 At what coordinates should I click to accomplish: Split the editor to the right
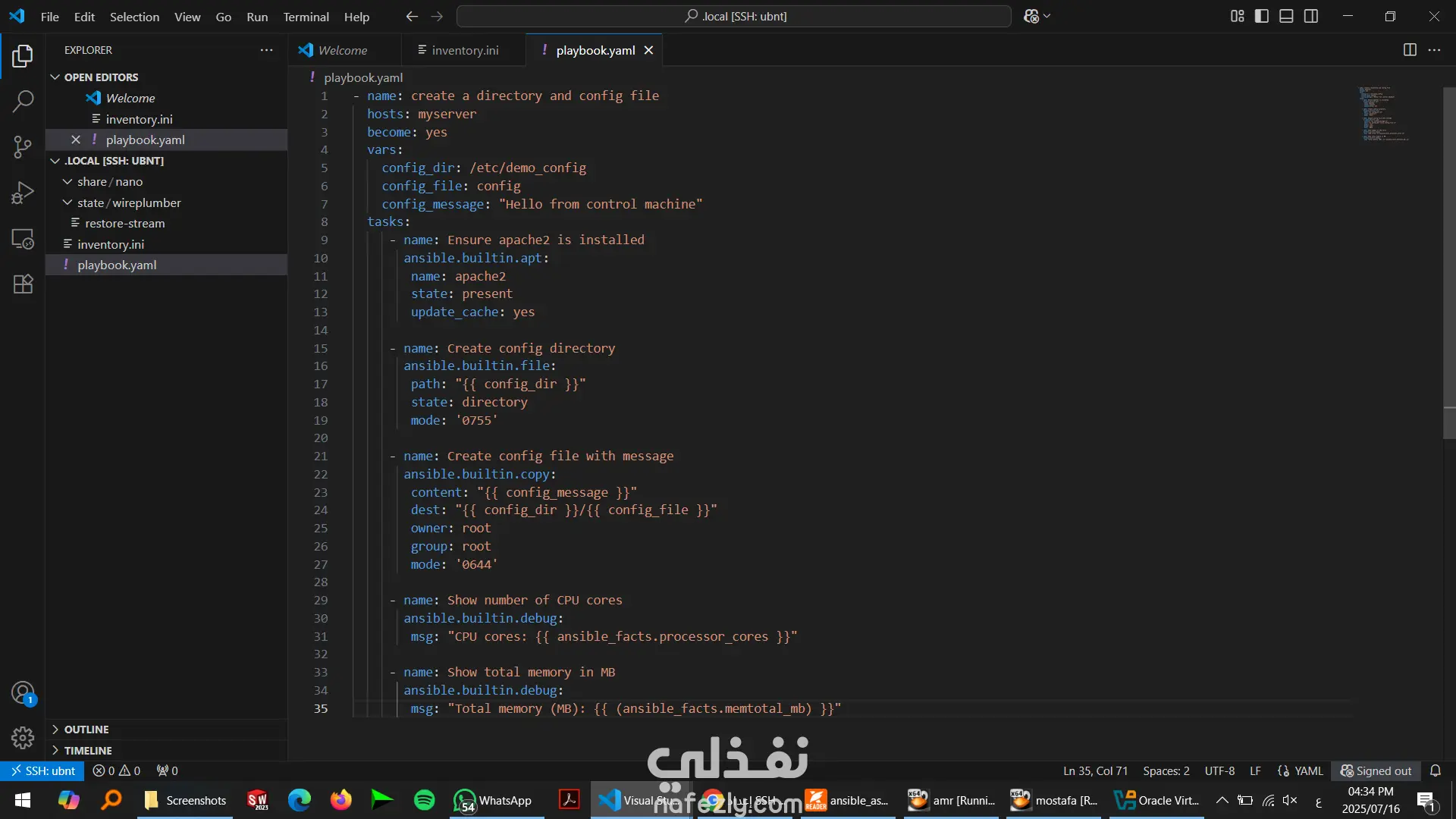point(1410,50)
